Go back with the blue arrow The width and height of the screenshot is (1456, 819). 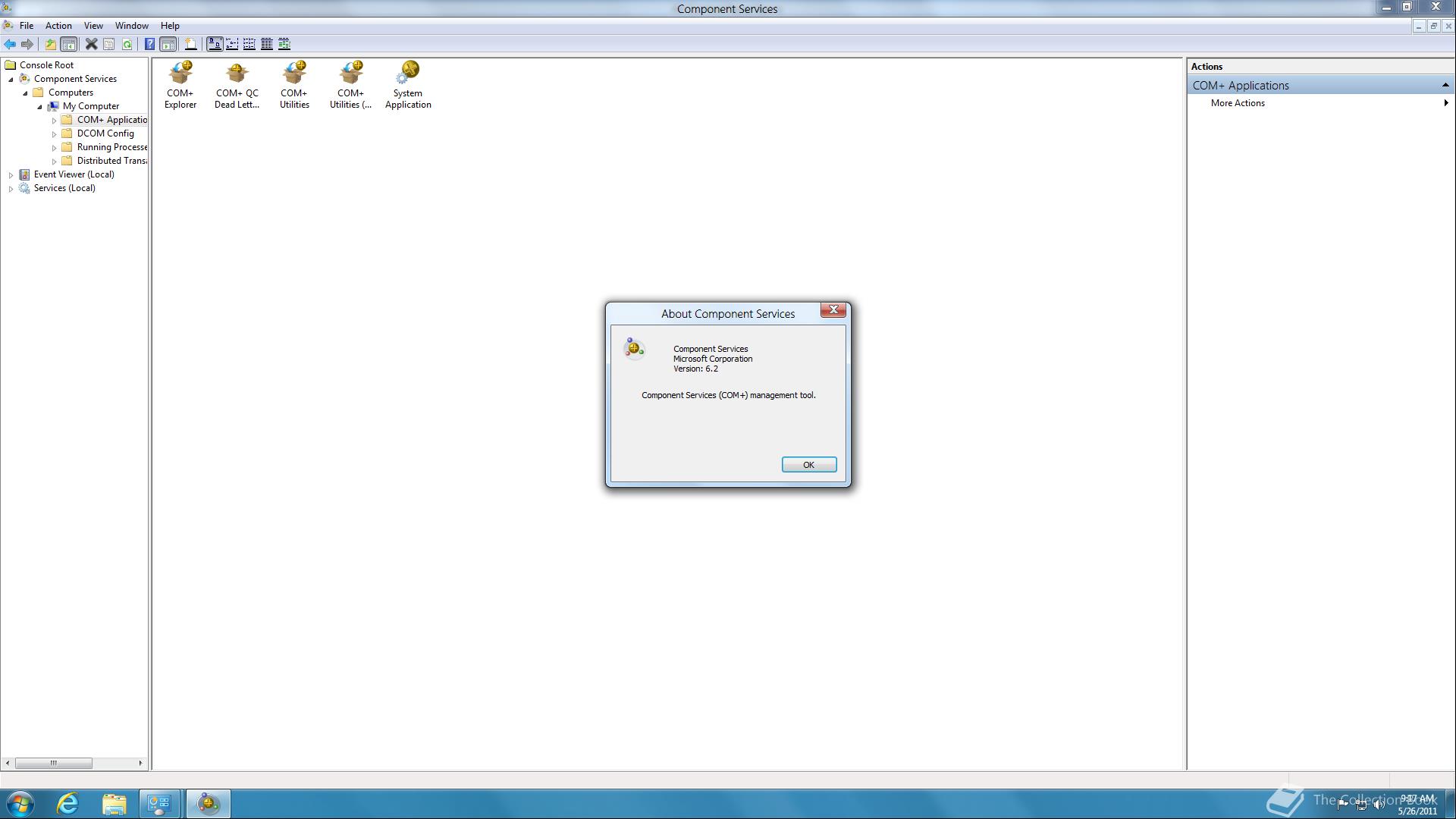(x=10, y=44)
